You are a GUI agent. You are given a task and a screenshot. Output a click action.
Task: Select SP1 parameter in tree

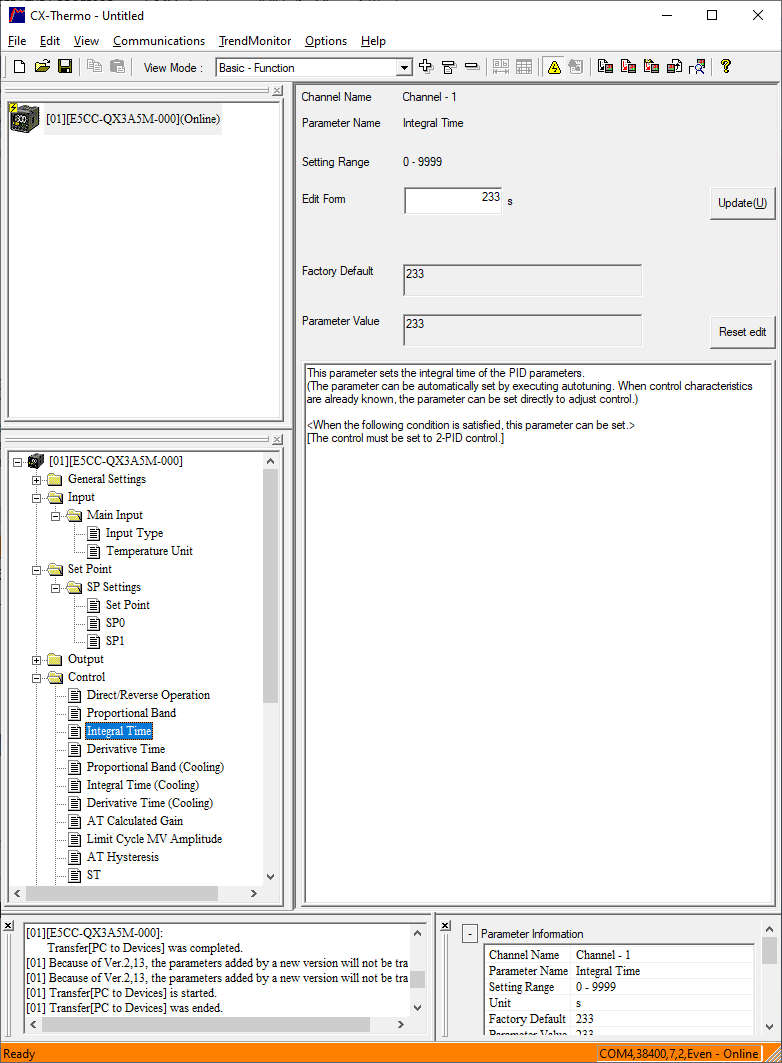[115, 641]
